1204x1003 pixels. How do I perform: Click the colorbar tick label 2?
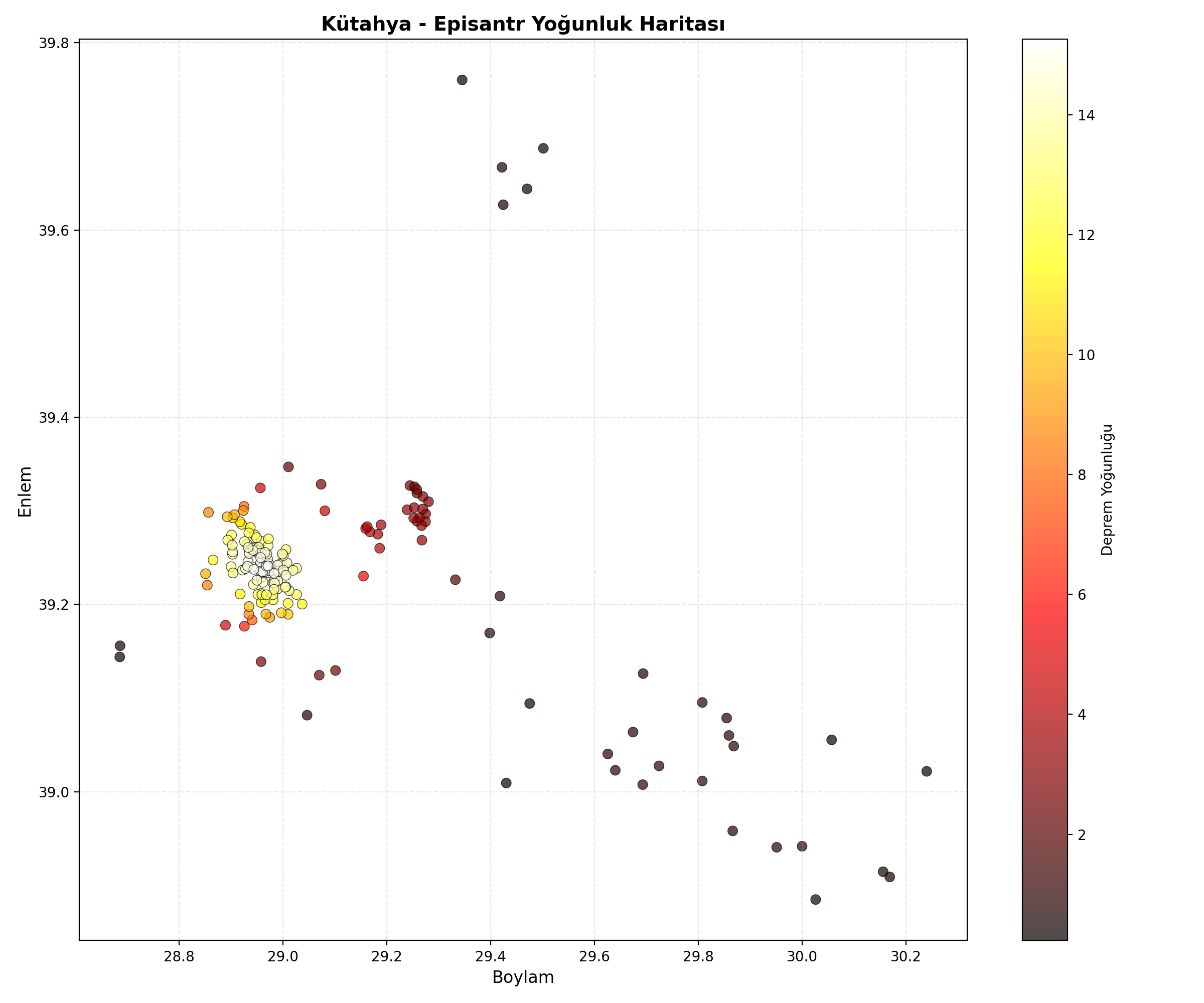(1082, 834)
